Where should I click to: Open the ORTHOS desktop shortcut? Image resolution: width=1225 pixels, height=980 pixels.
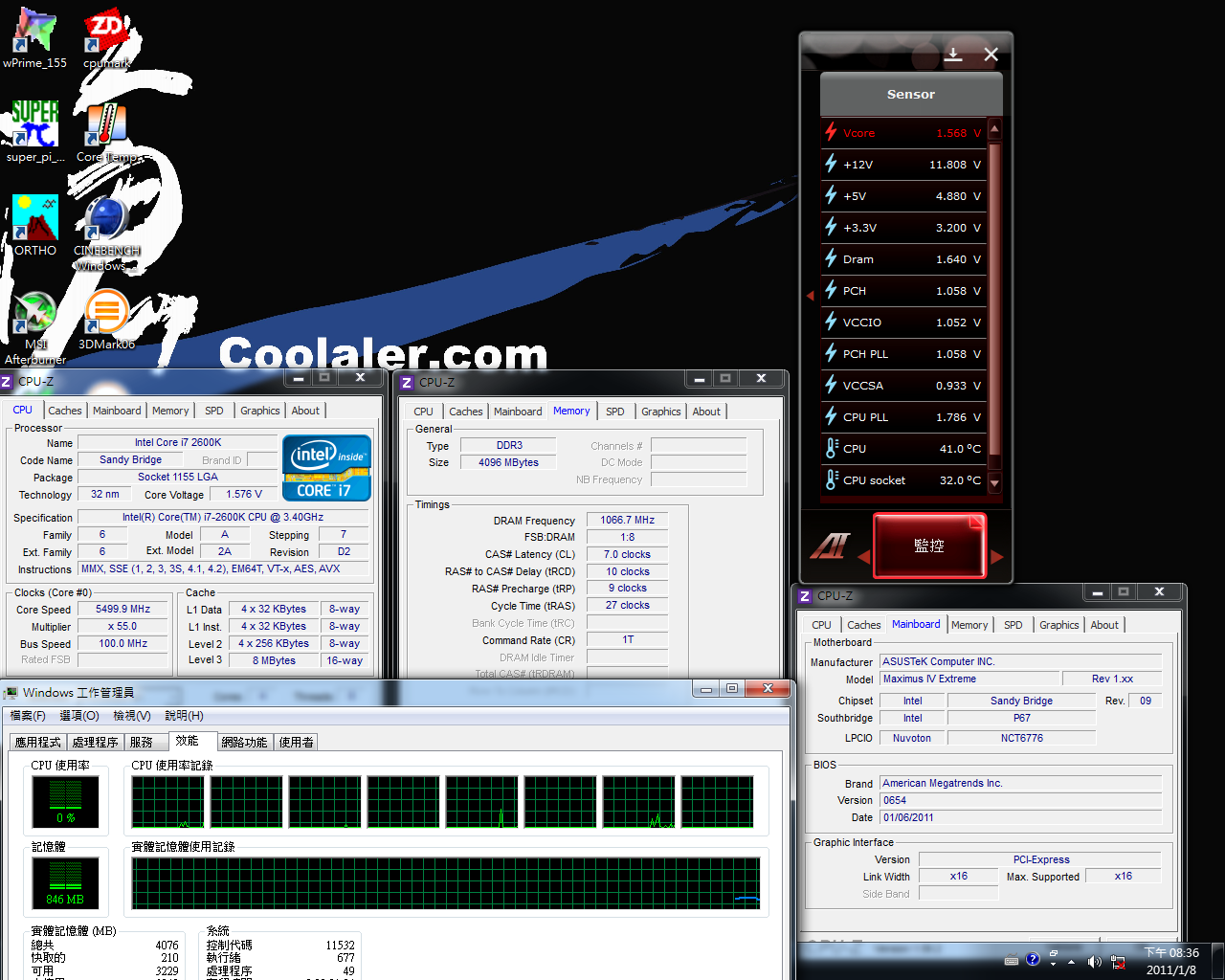35,226
